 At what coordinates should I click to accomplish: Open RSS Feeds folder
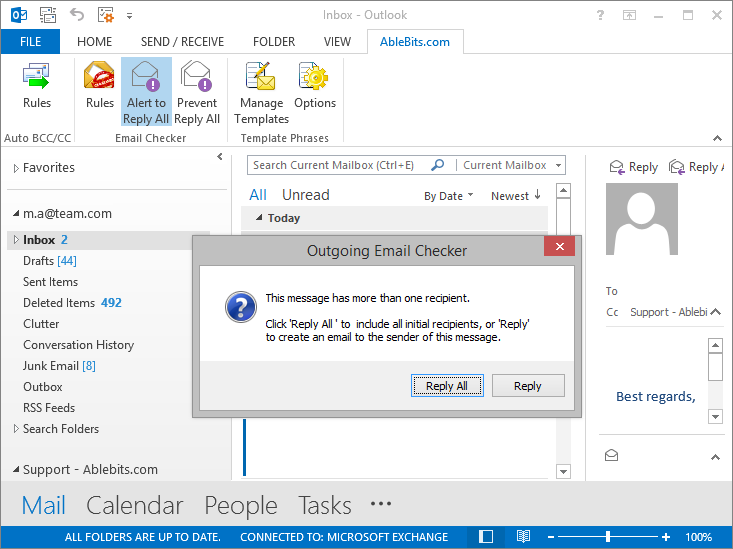pyautogui.click(x=49, y=408)
